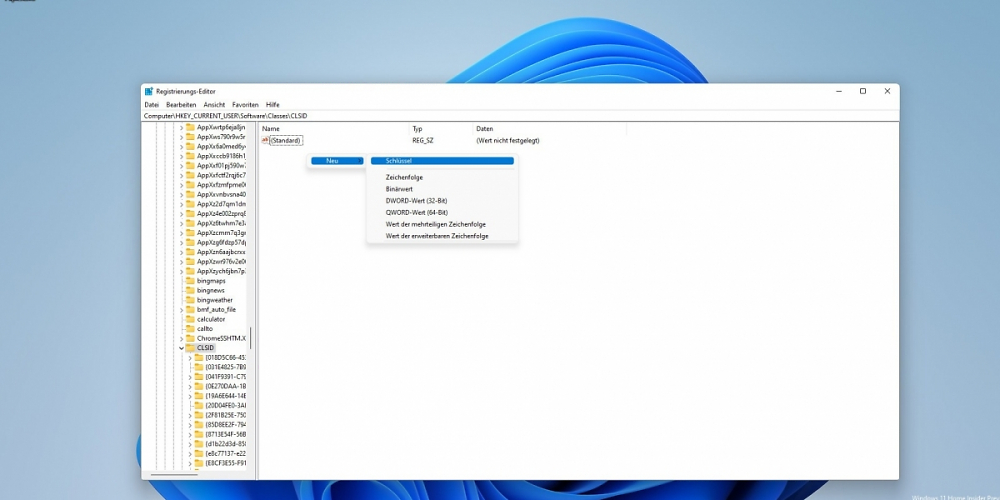Click the folder icon of {85D8EE2F-79
This screenshot has height=500, width=1000.
click(x=199, y=424)
